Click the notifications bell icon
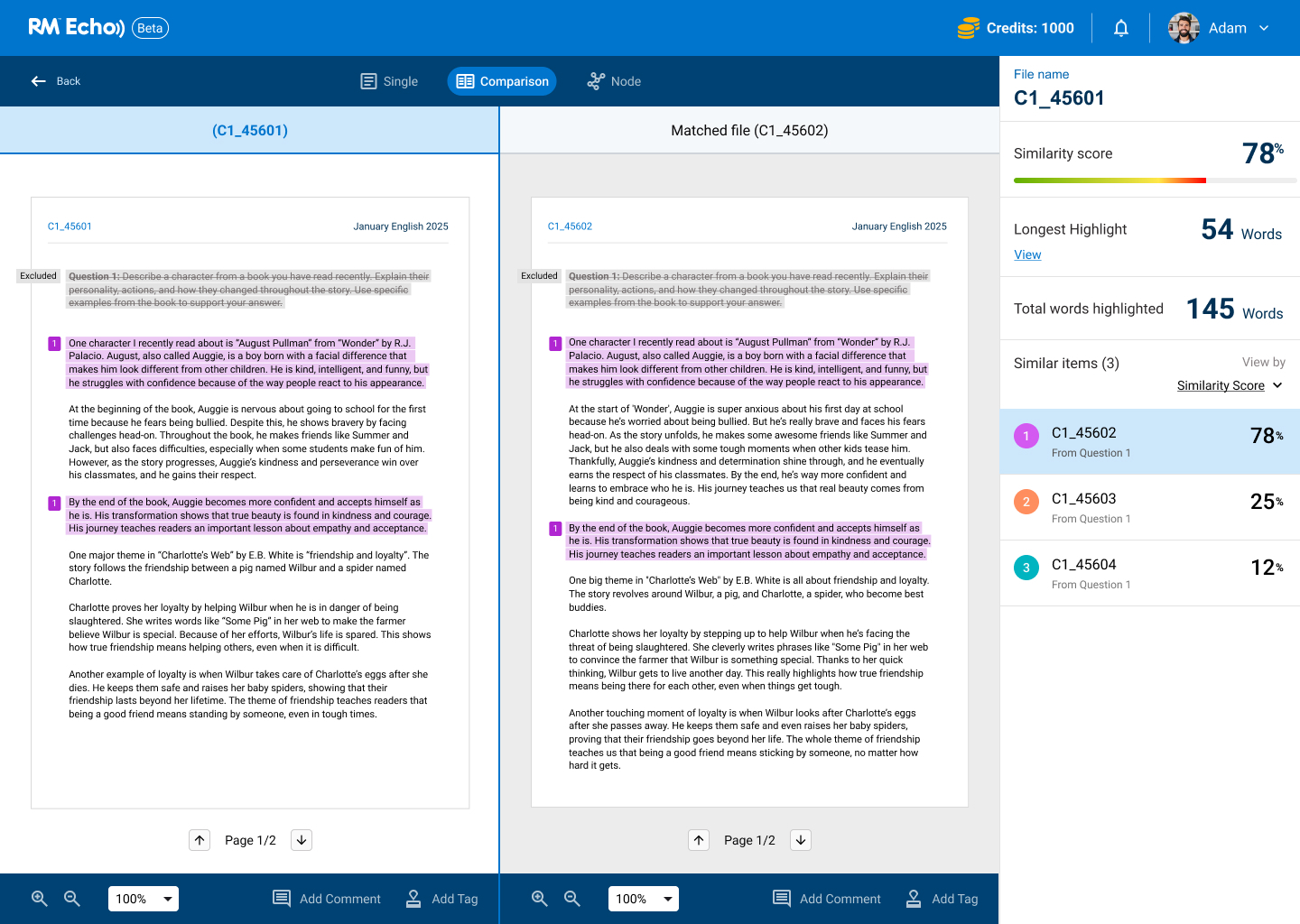Viewport: 1300px width, 924px height. 1120,28
